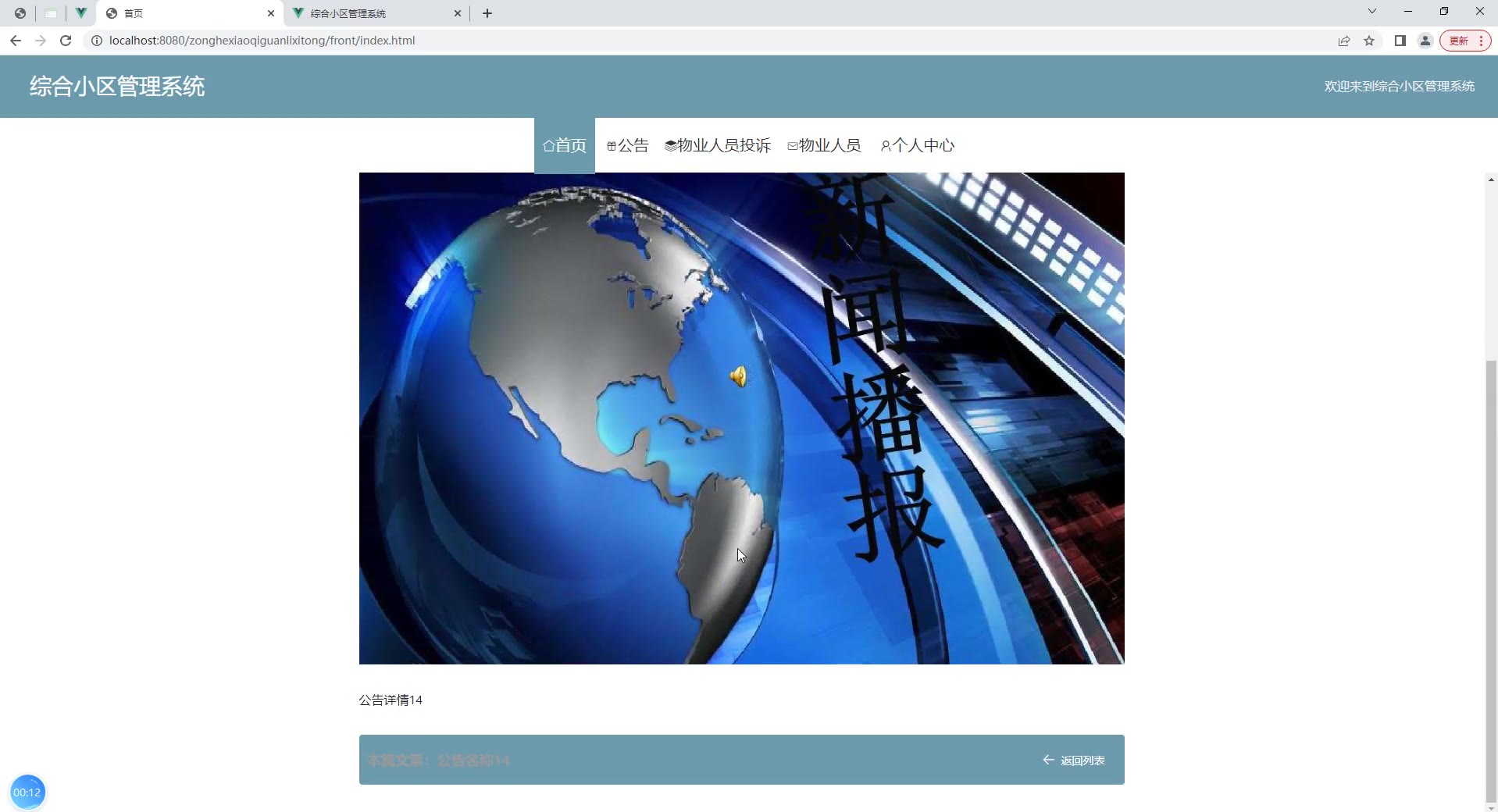Image resolution: width=1498 pixels, height=812 pixels.
Task: Close the 首页 browser tab
Action: pyautogui.click(x=271, y=13)
